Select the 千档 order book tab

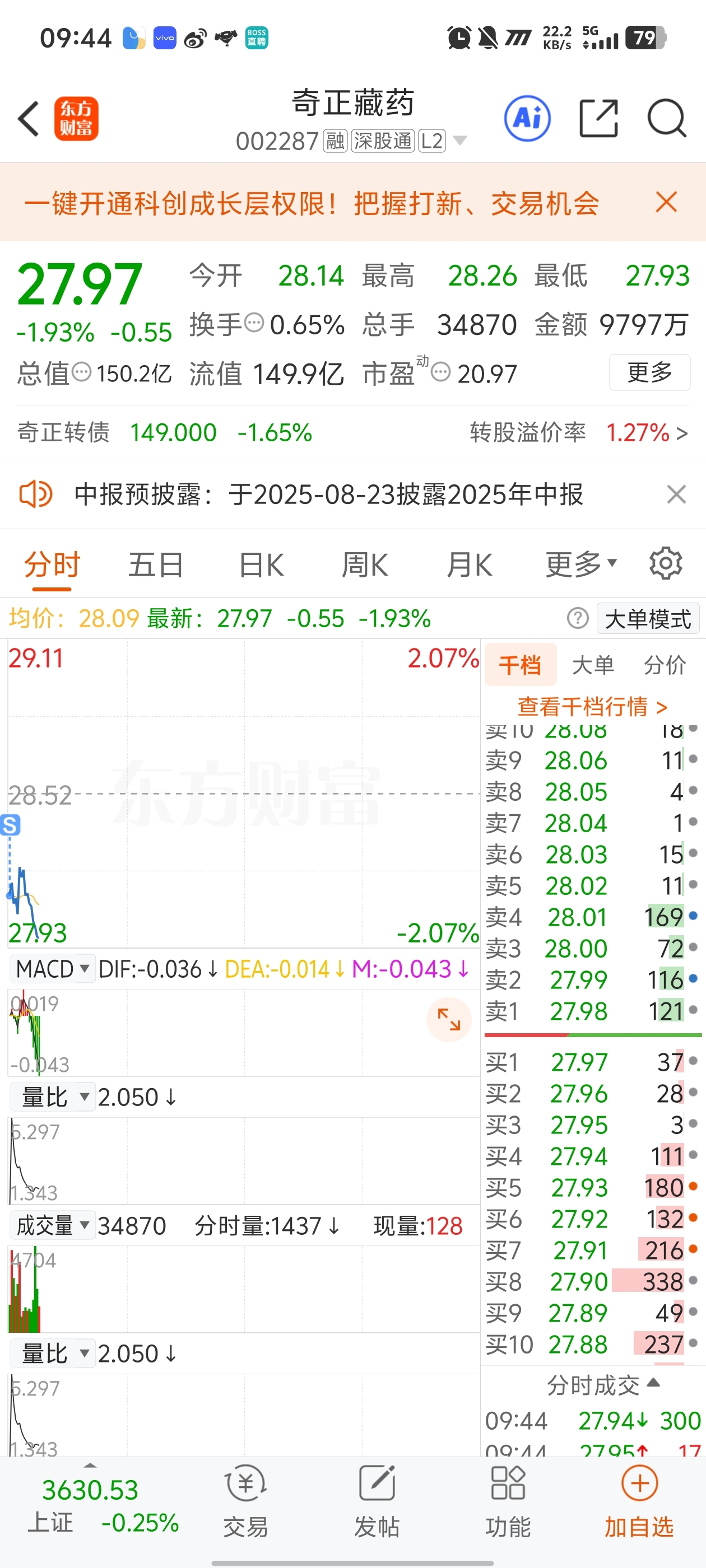point(520,665)
